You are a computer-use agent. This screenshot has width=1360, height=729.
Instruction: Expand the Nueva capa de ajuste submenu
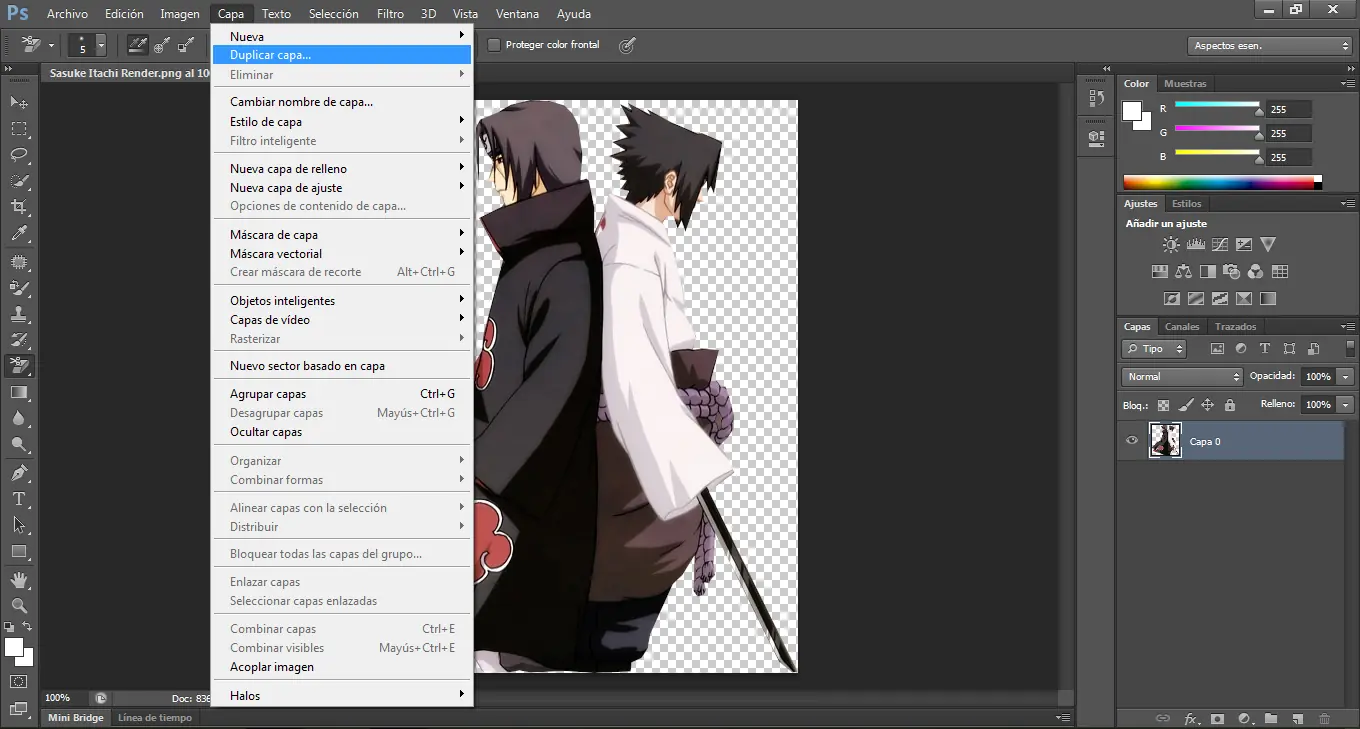click(x=342, y=187)
